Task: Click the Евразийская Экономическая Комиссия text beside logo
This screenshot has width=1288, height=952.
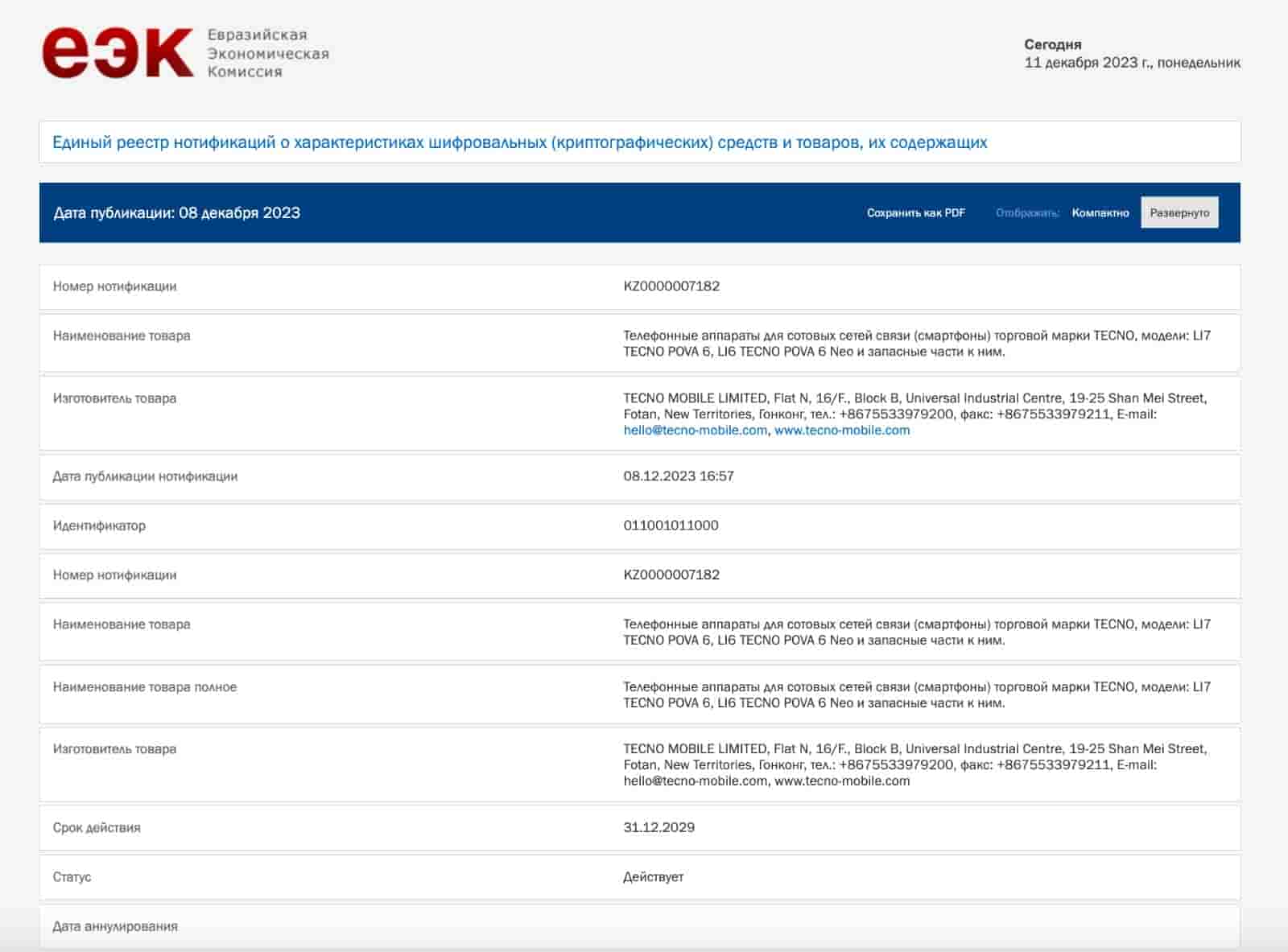Action: click(267, 53)
